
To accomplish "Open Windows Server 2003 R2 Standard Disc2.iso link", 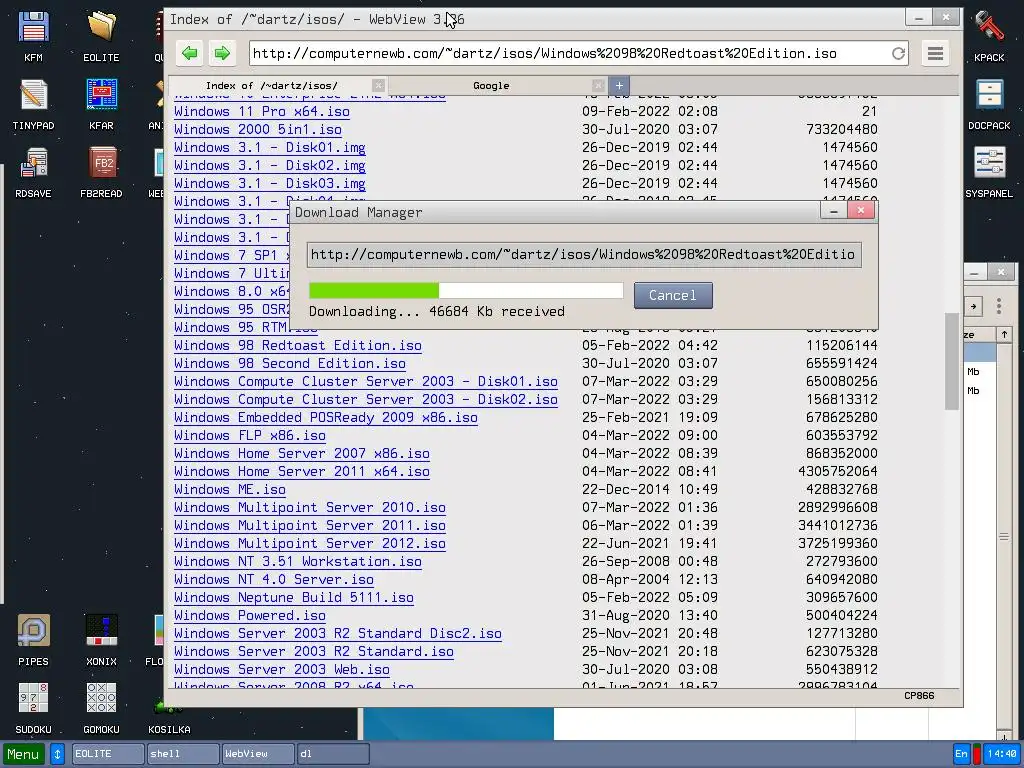I will tap(338, 633).
